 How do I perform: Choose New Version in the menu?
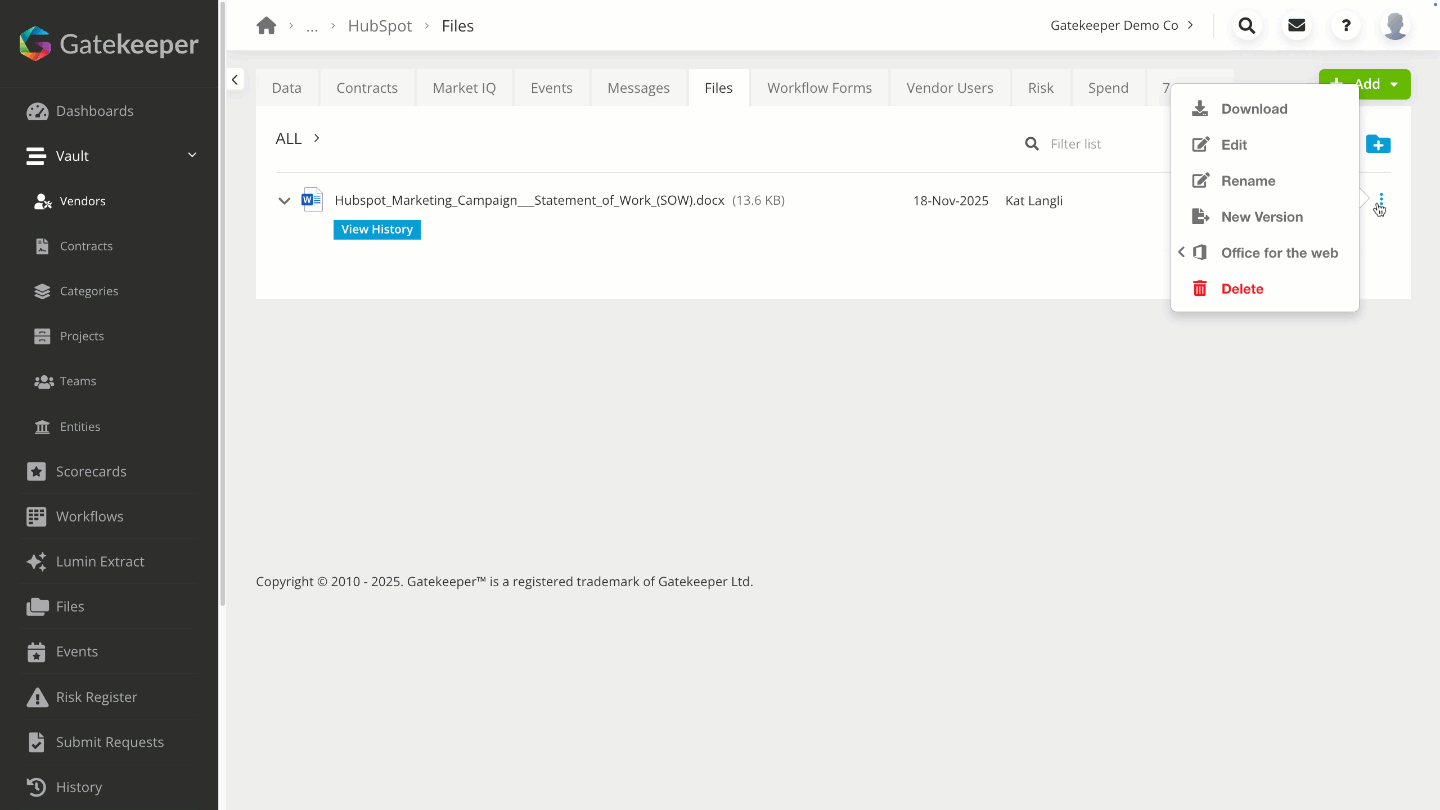1261,217
